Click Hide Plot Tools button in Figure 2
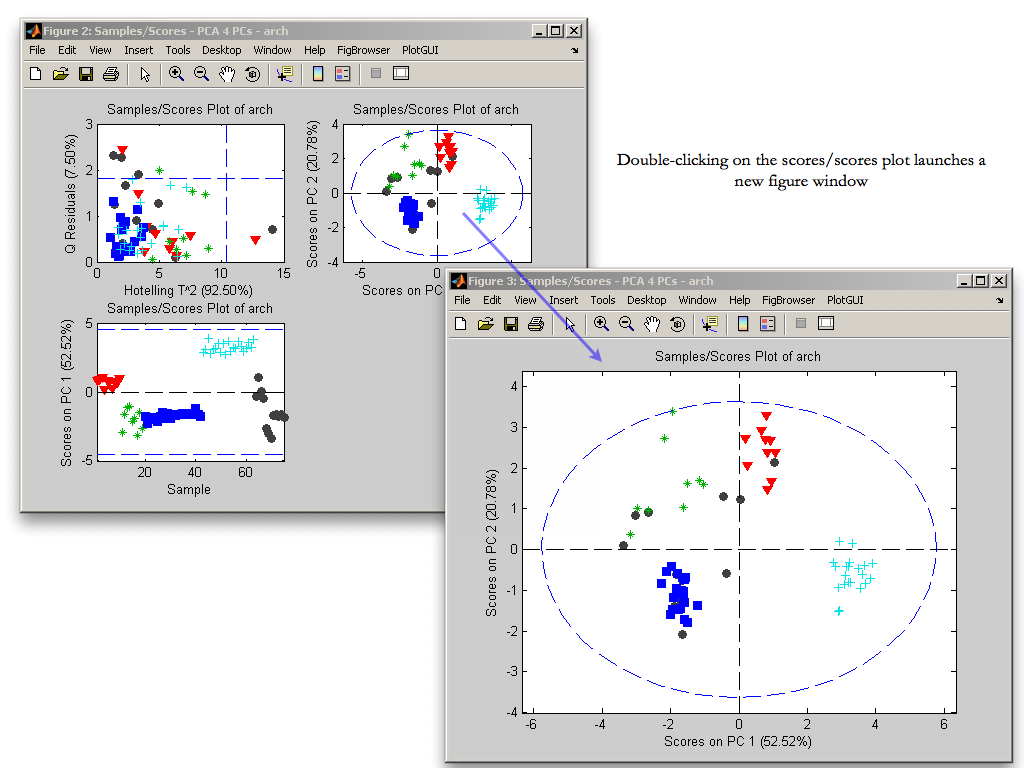1024x768 pixels. tap(376, 73)
